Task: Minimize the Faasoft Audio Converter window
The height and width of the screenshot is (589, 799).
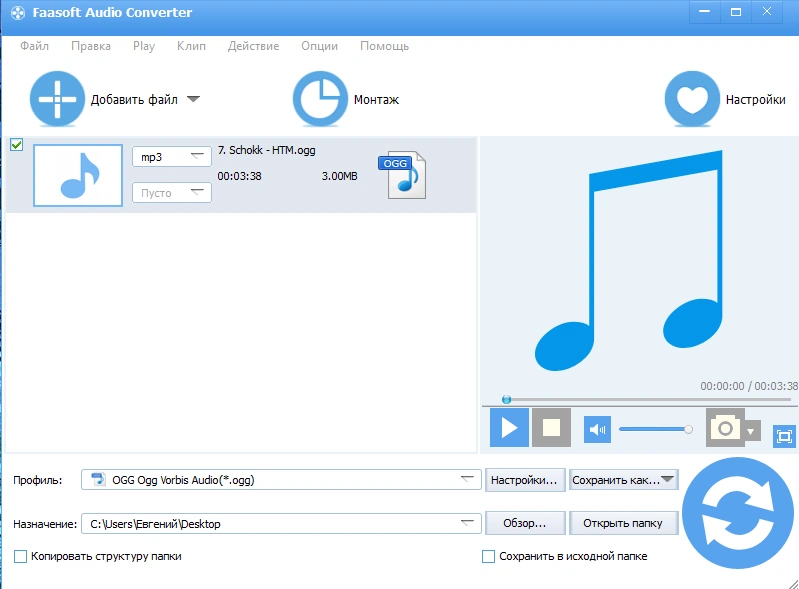Action: click(705, 12)
